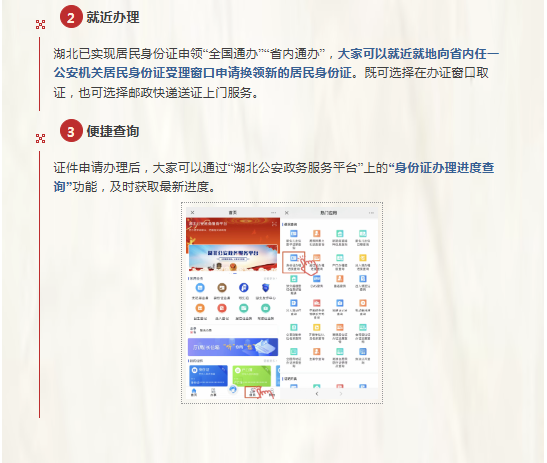Screen dimensions: 547x463
Task: Tap the red-boxed ID progress query icon
Action: pos(294,262)
